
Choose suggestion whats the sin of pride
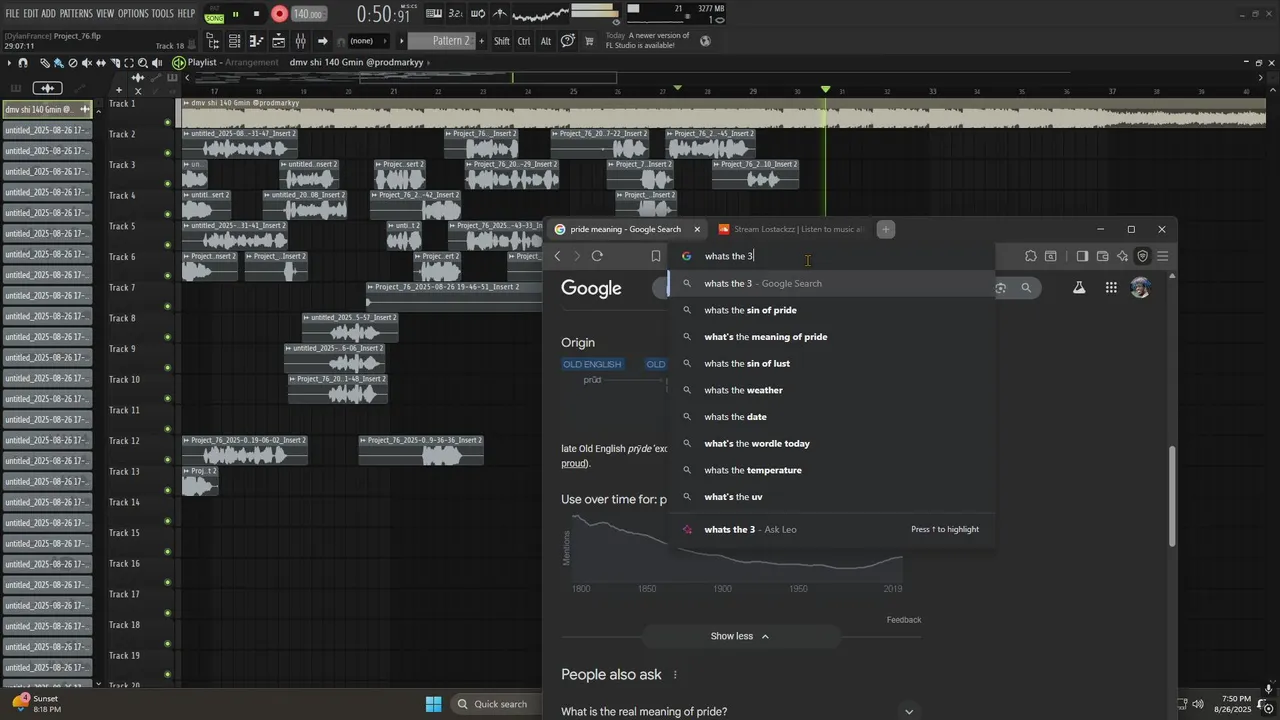[833, 310]
